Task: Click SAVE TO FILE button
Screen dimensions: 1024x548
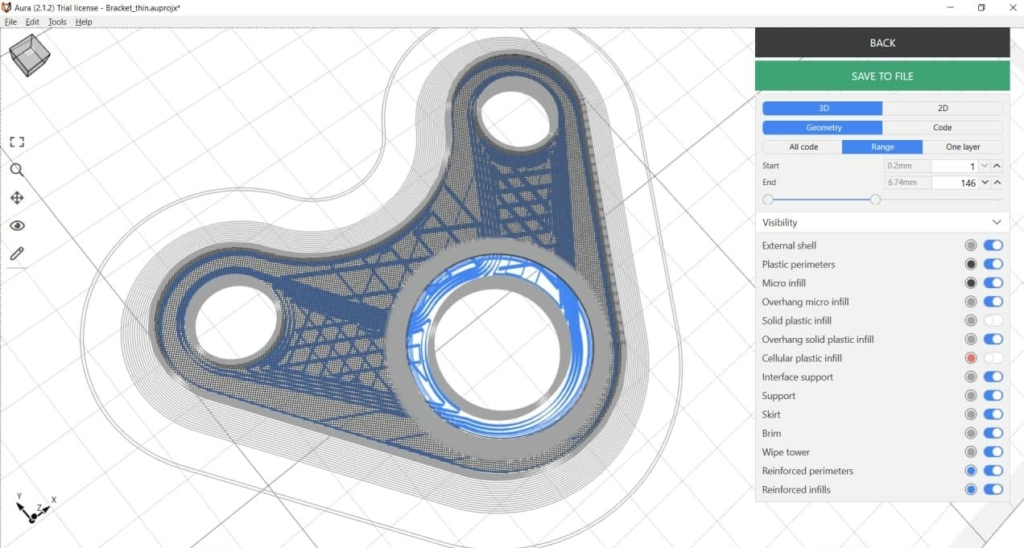Action: pyautogui.click(x=882, y=76)
